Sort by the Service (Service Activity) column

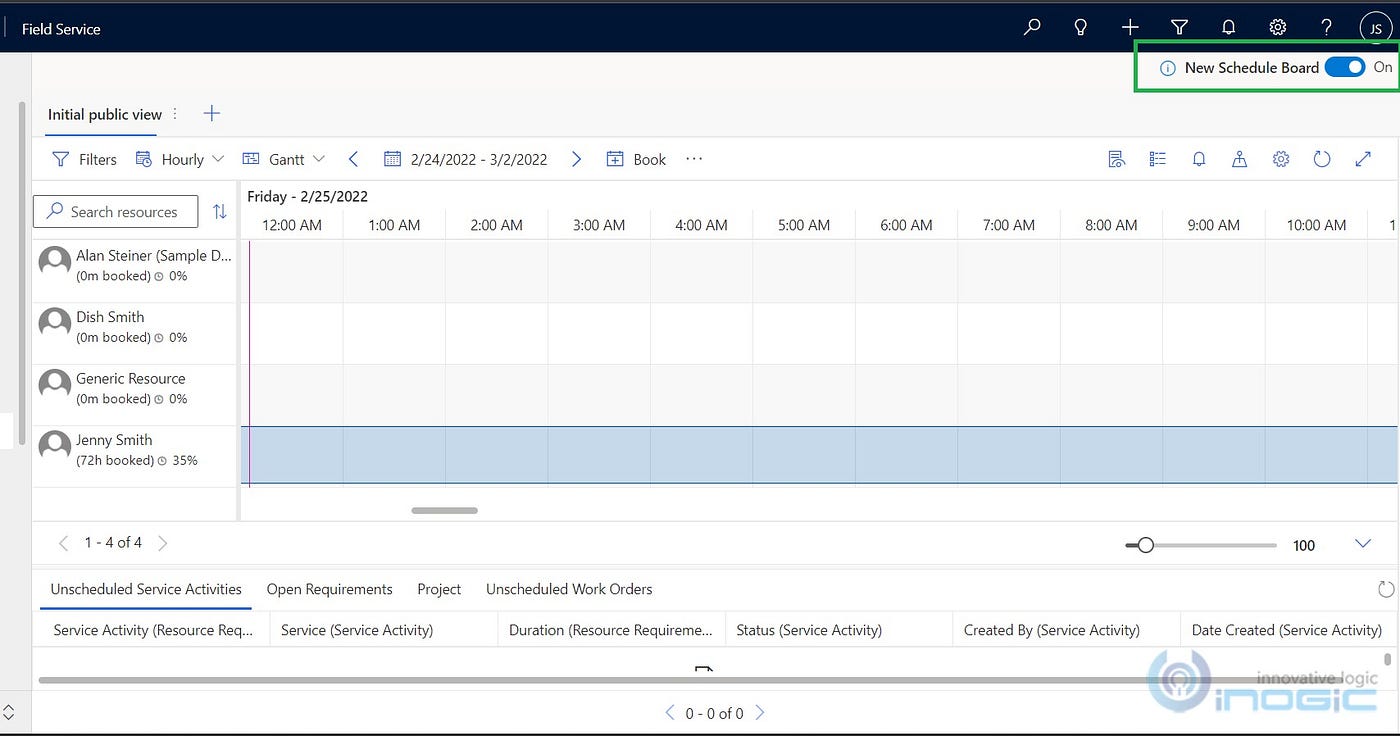383,630
